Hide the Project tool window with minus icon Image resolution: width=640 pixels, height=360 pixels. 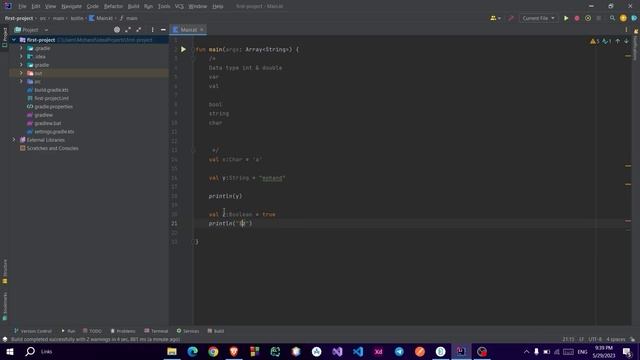coord(163,30)
